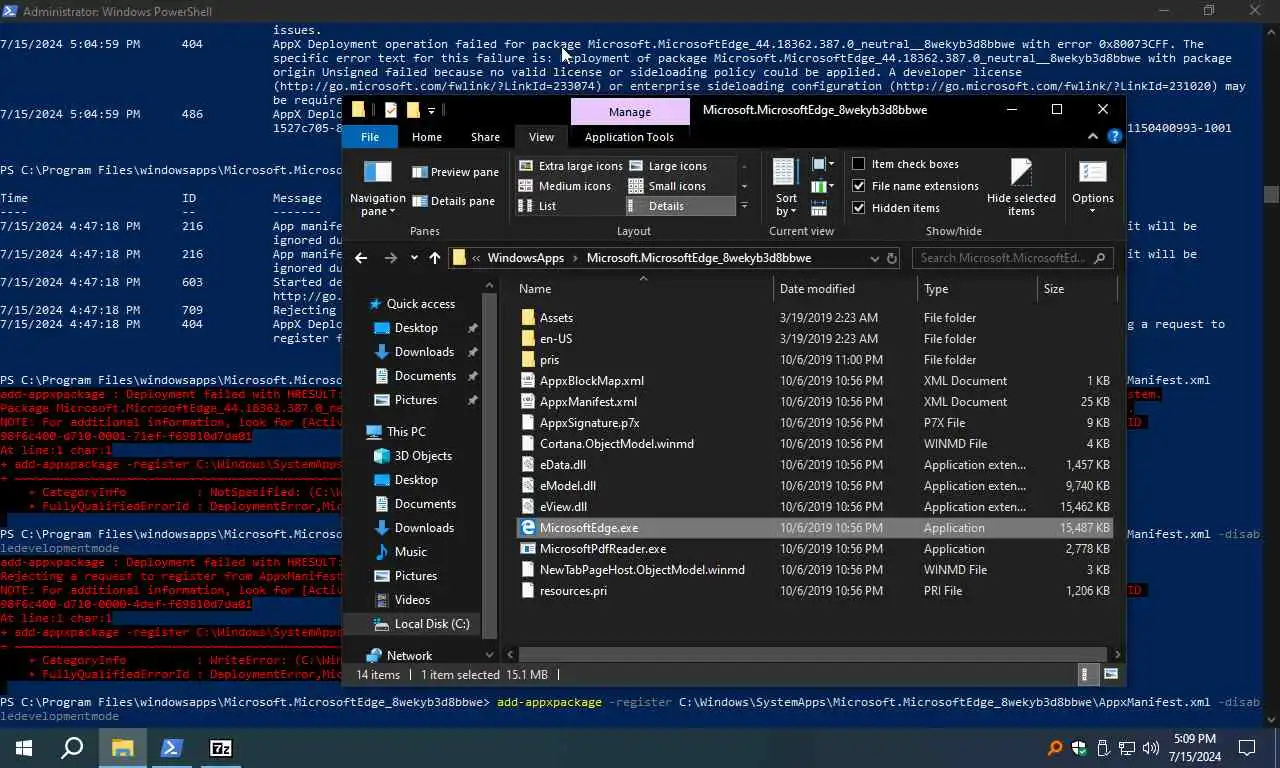Click Hide selected items button
The image size is (1280, 768).
pos(1021,187)
